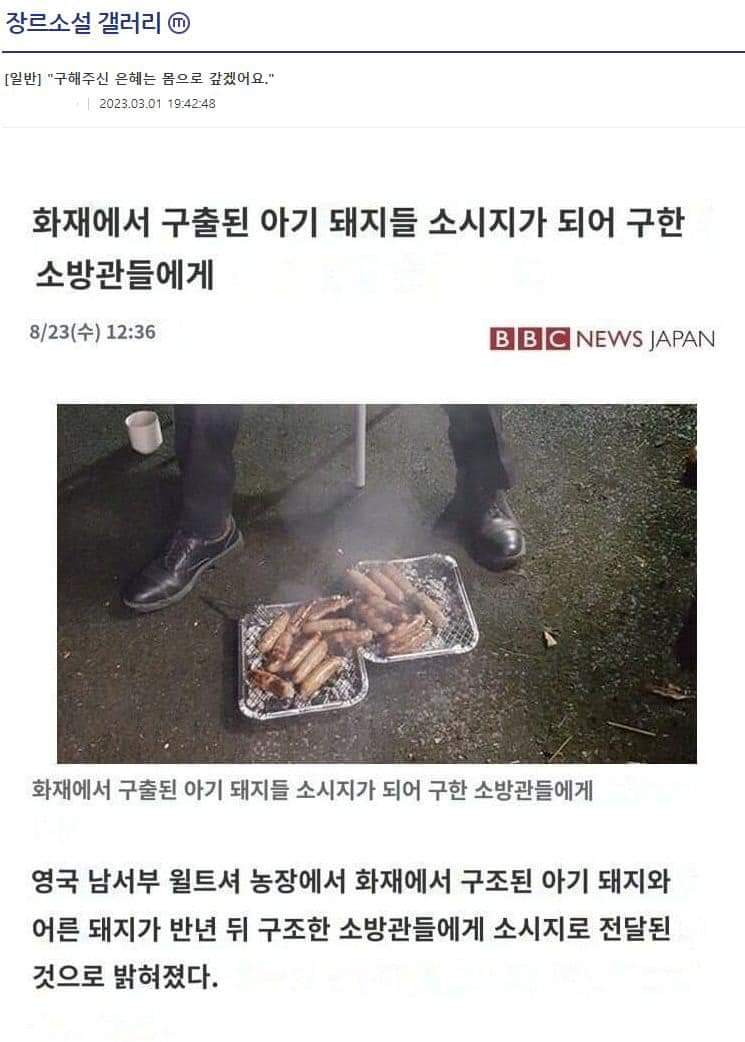Select the [일반] category tag

pos(23,79)
